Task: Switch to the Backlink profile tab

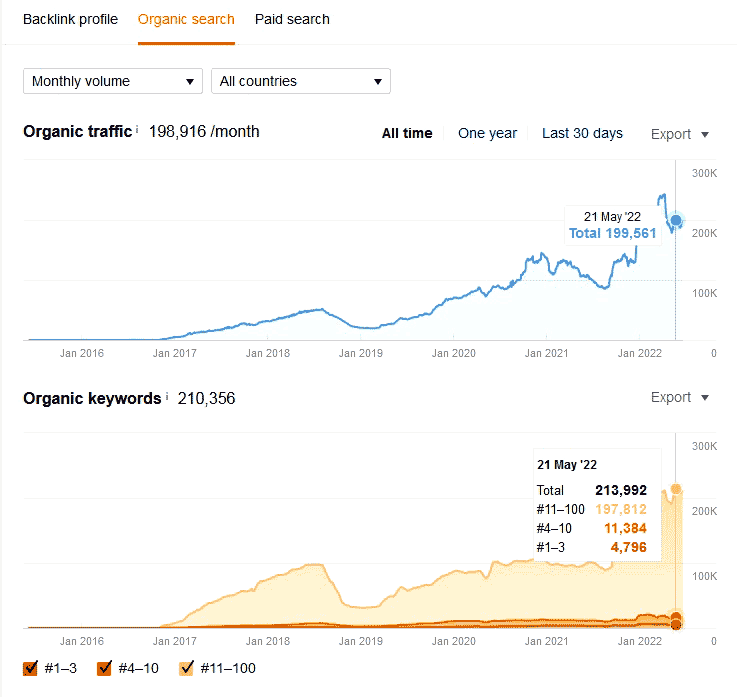Action: point(70,19)
